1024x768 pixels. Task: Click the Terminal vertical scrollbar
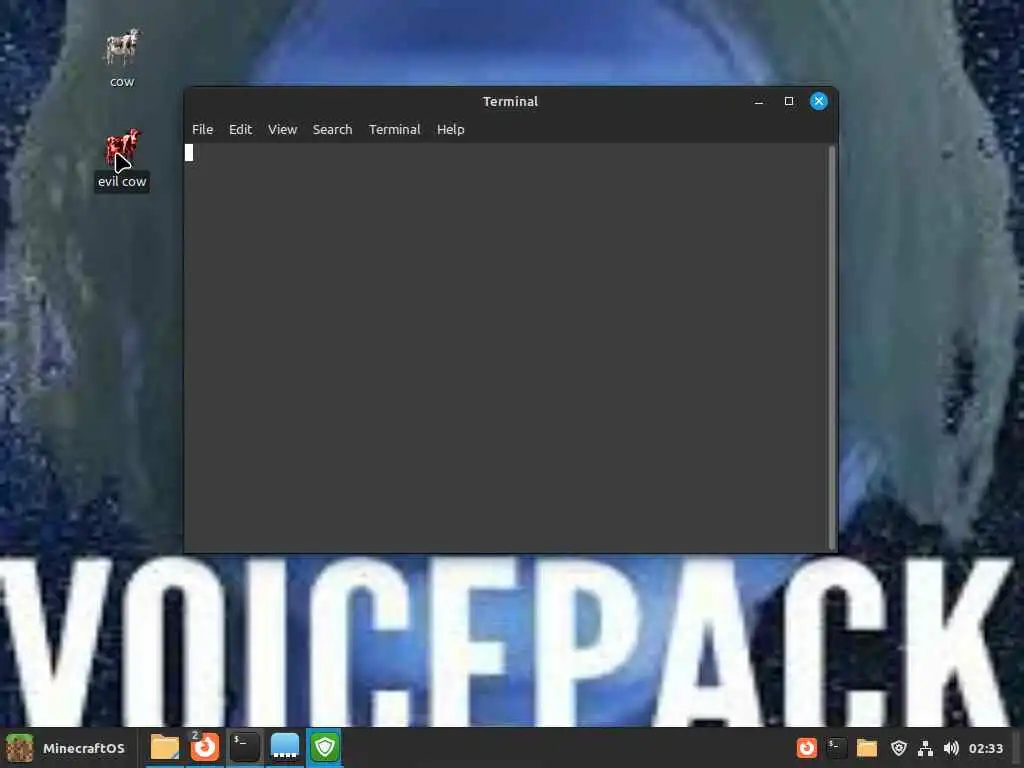pos(832,347)
